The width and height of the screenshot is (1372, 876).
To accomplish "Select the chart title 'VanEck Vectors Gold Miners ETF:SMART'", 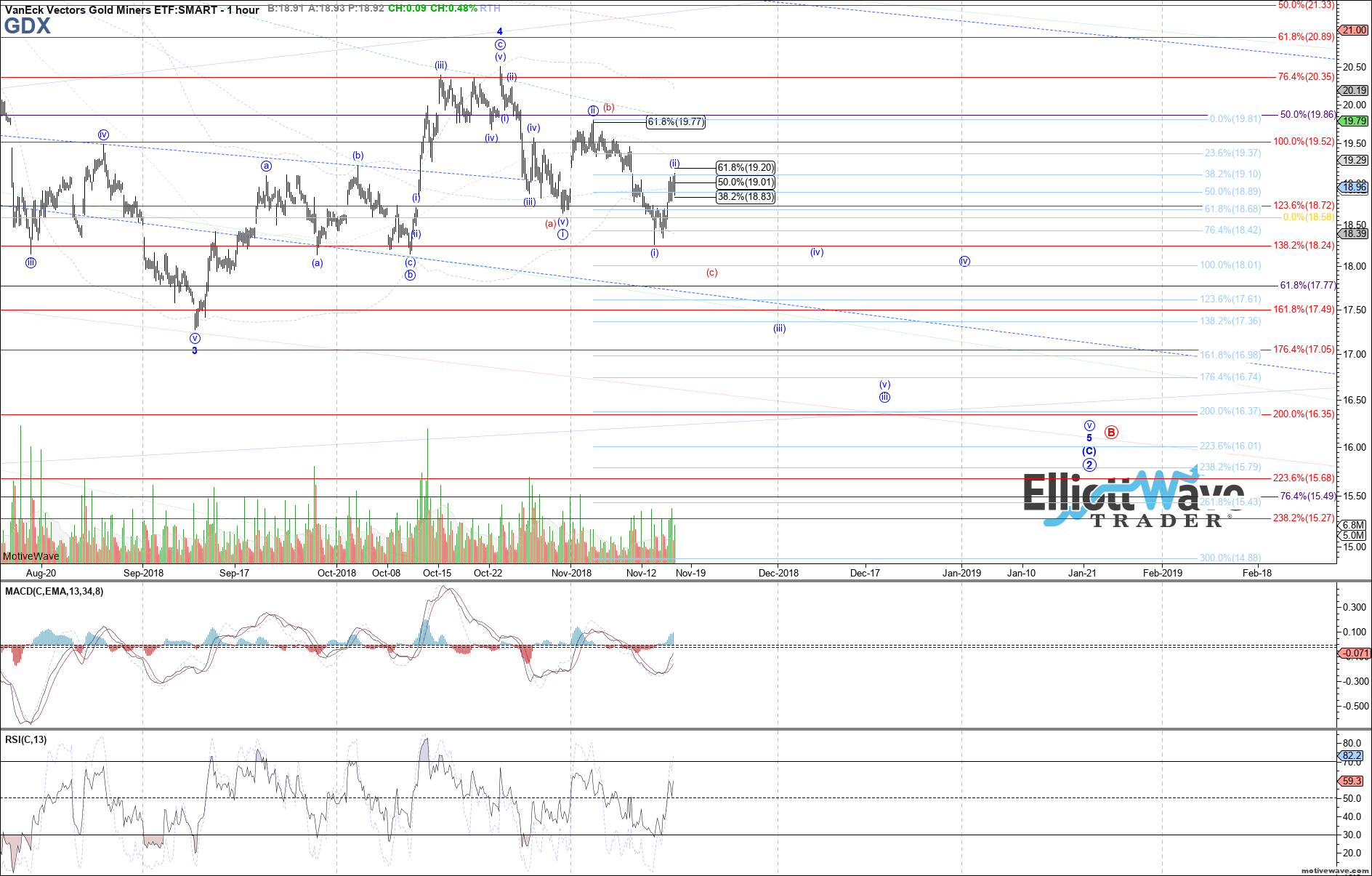I will click(x=111, y=9).
